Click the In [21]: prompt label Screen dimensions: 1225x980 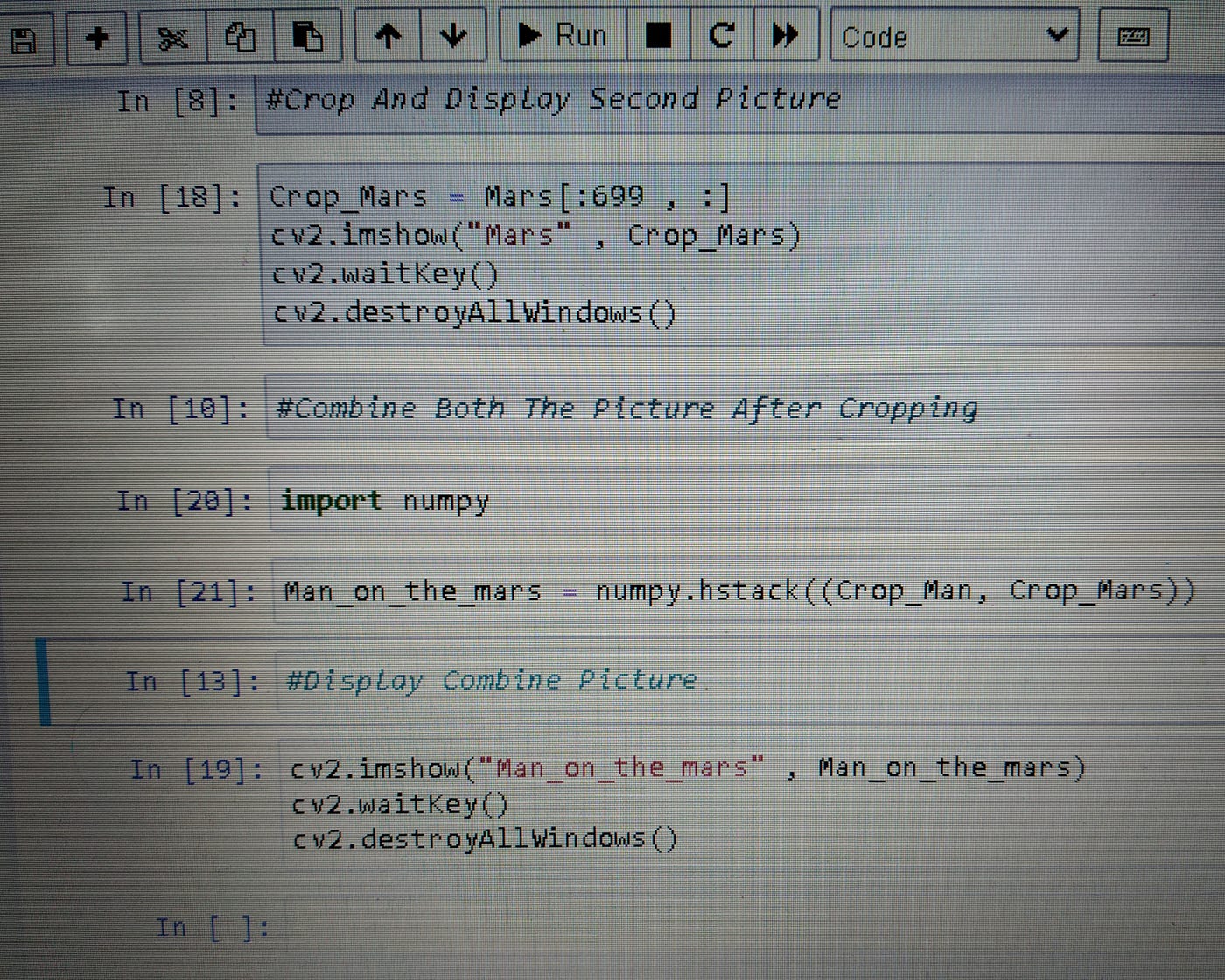point(189,592)
